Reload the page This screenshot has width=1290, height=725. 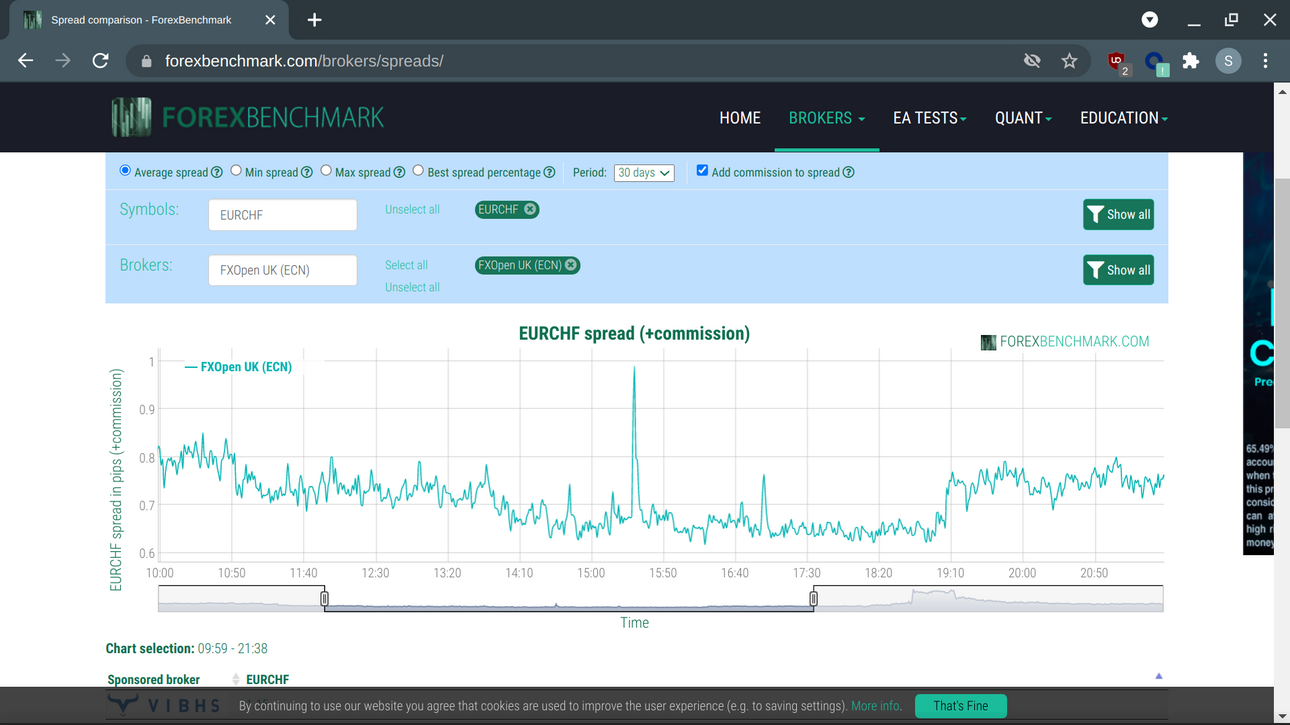click(100, 61)
